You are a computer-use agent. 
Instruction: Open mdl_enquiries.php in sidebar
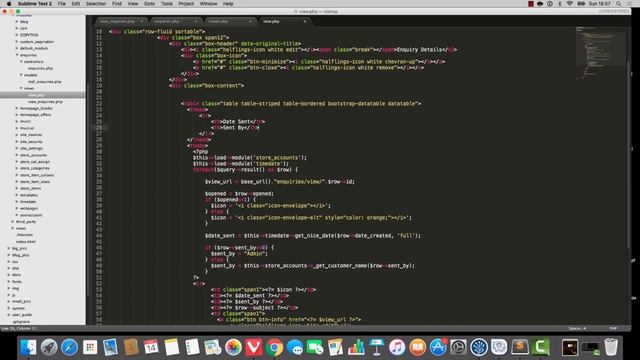[44, 82]
